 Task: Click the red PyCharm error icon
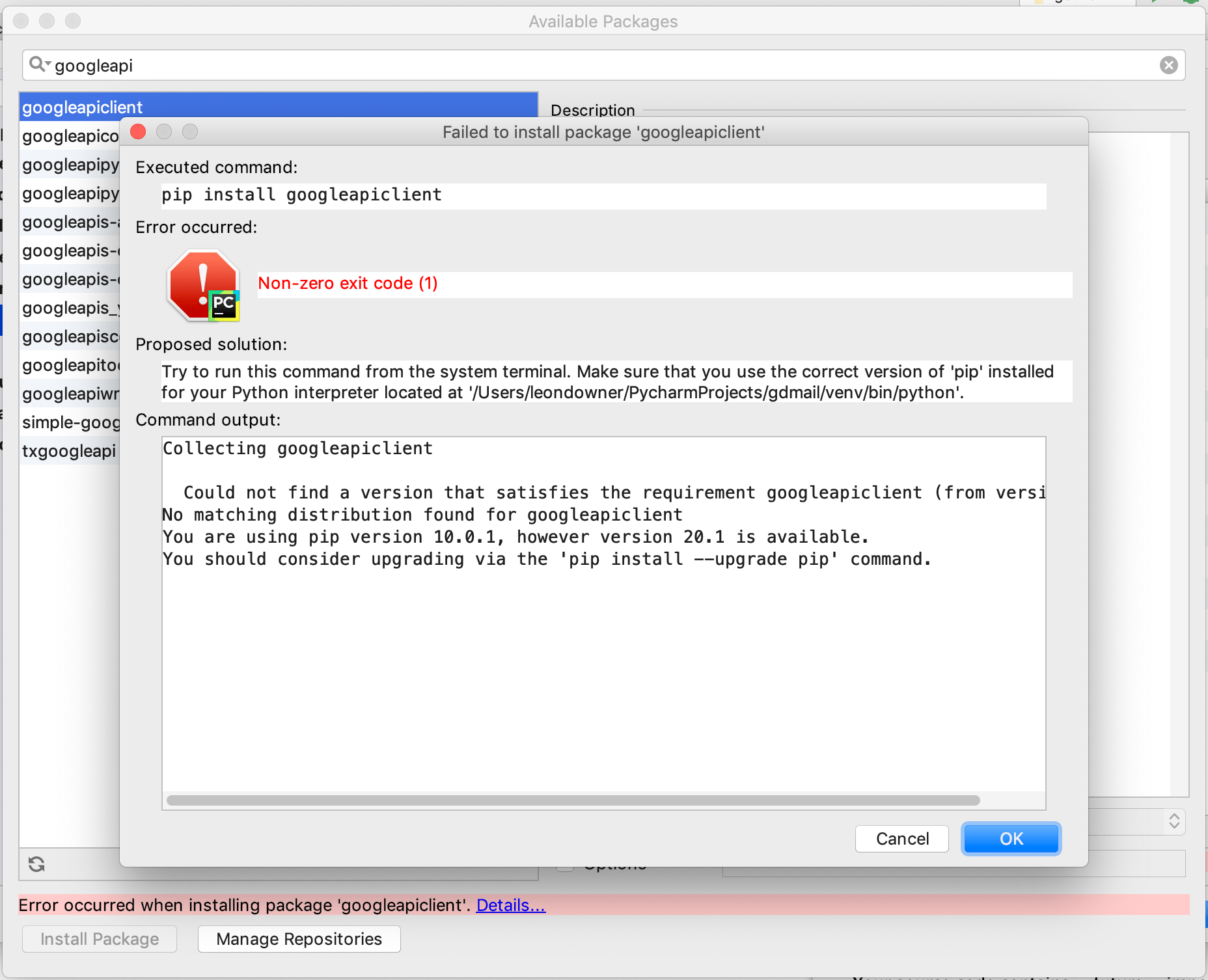(204, 286)
